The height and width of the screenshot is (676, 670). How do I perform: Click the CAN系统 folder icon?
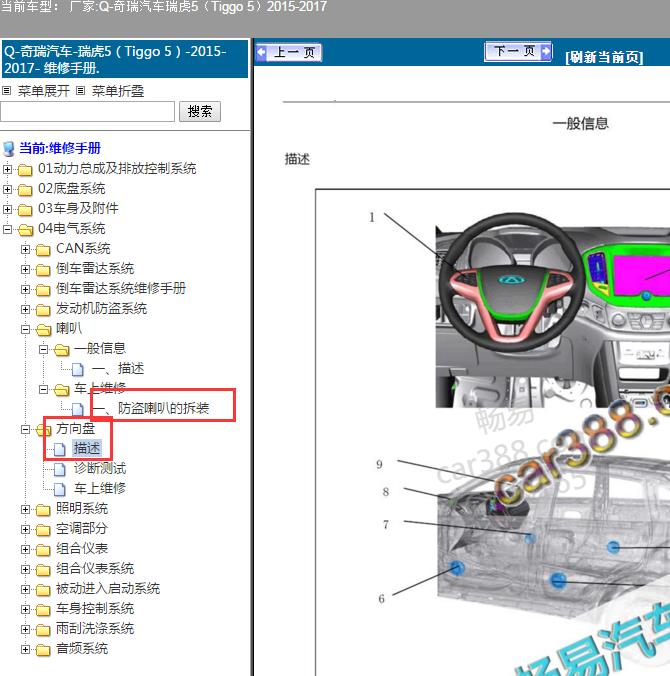tap(43, 250)
